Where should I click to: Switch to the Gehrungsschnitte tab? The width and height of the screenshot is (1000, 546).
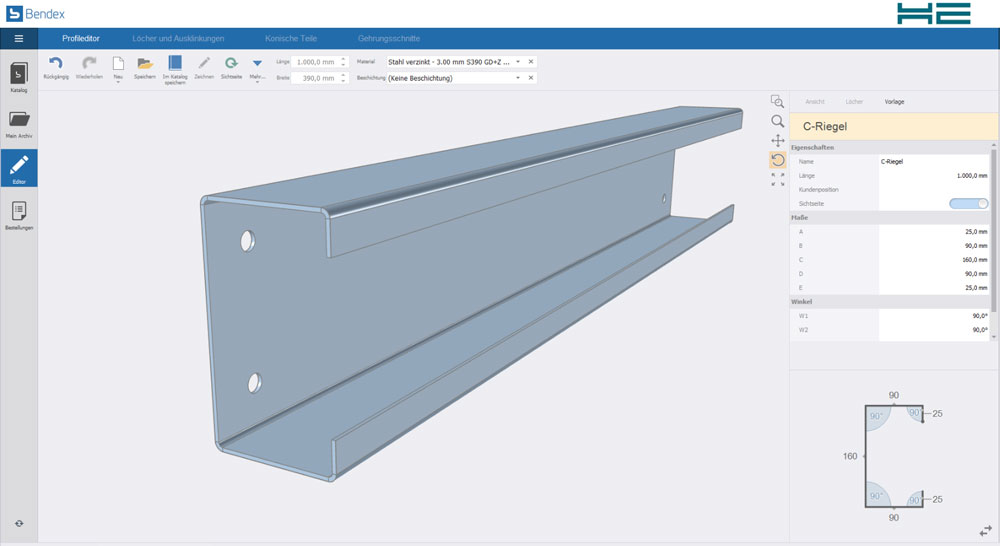tap(389, 38)
